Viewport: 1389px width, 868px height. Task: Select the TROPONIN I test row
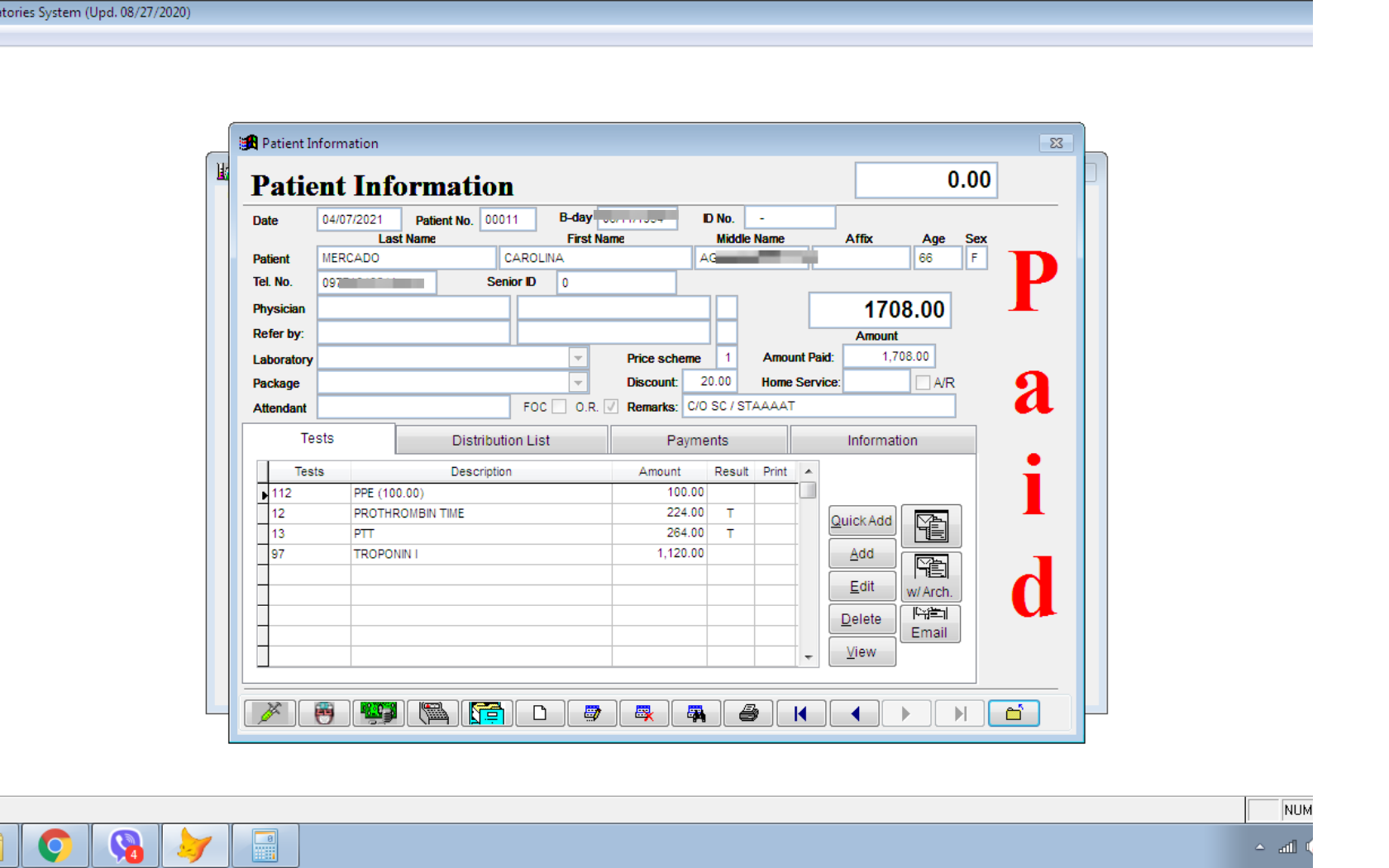tap(527, 554)
